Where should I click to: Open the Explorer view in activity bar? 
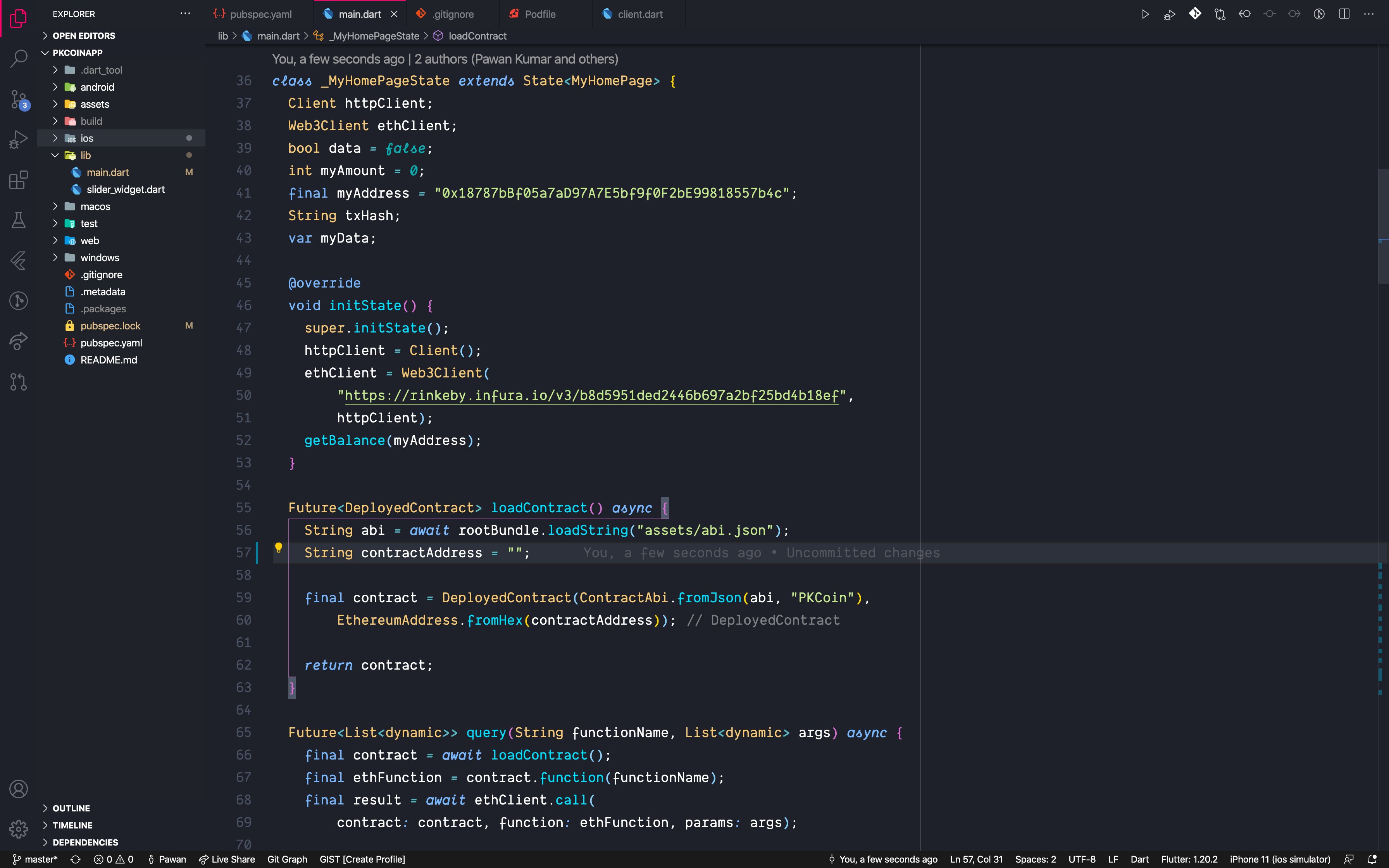(18, 18)
